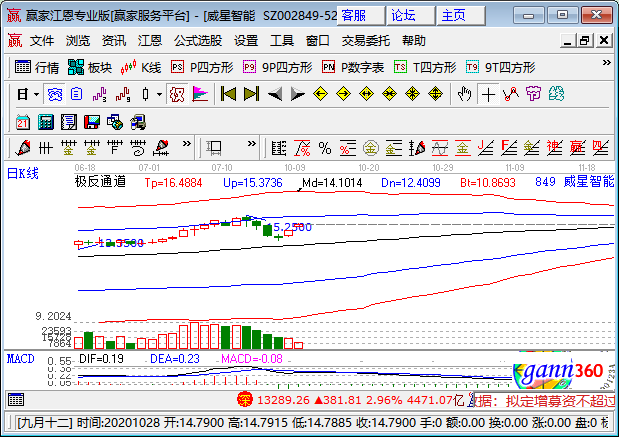
Task: Click the blue clipboard document icon
Action: 77,94
